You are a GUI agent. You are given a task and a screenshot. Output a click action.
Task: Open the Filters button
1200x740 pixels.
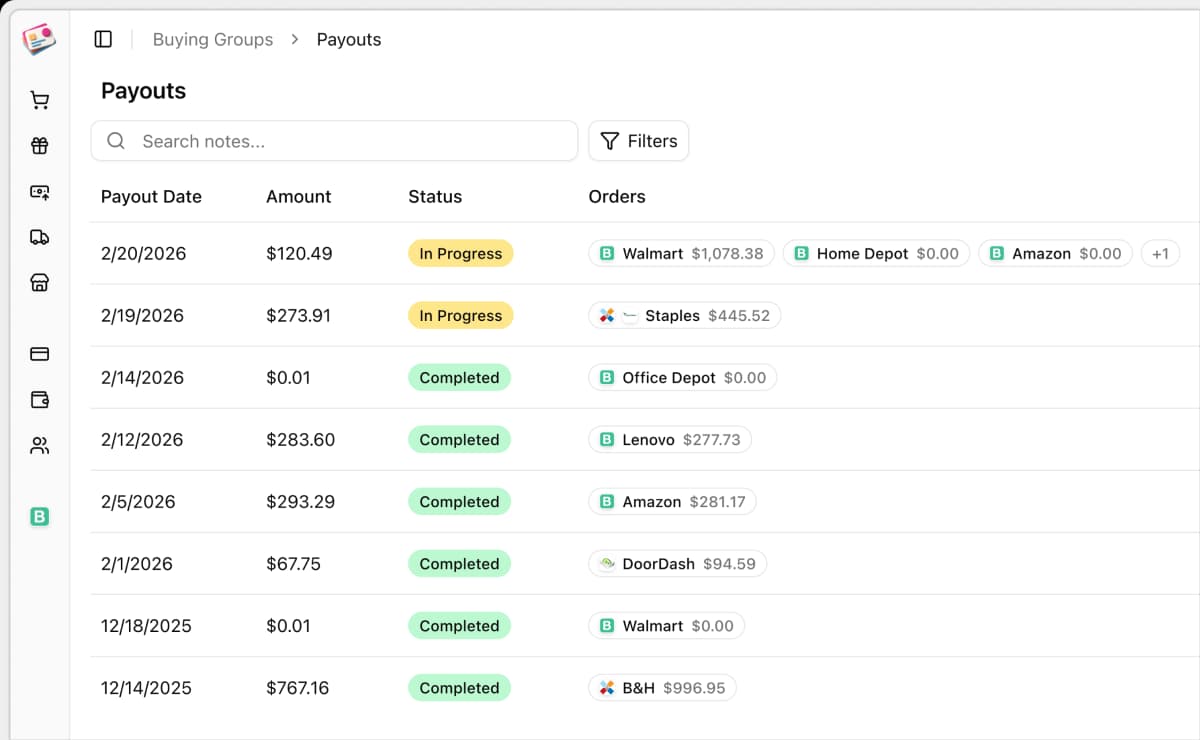638,141
